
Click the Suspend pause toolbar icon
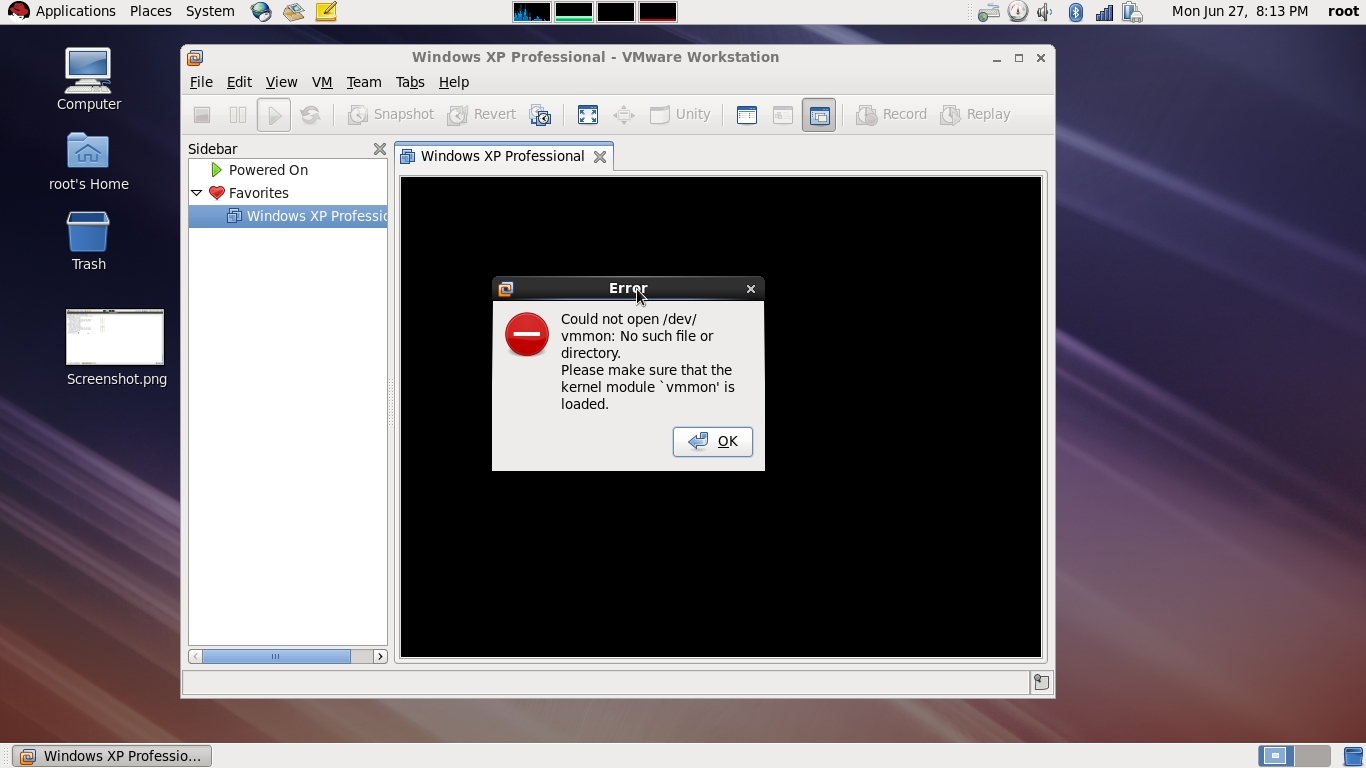(238, 115)
